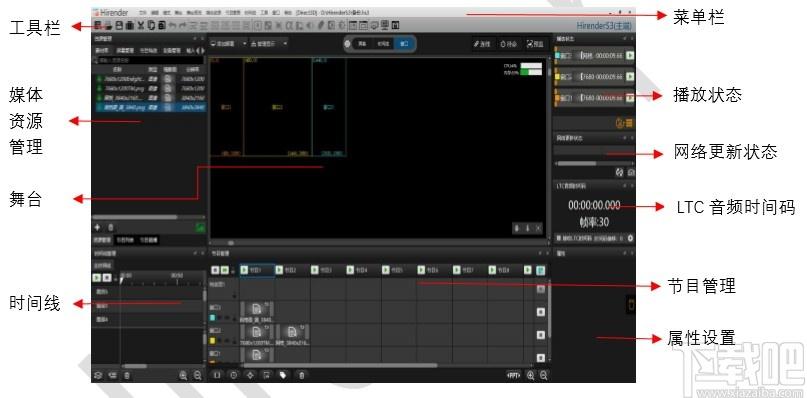Click the PPT button in the program management bottom bar

(514, 375)
